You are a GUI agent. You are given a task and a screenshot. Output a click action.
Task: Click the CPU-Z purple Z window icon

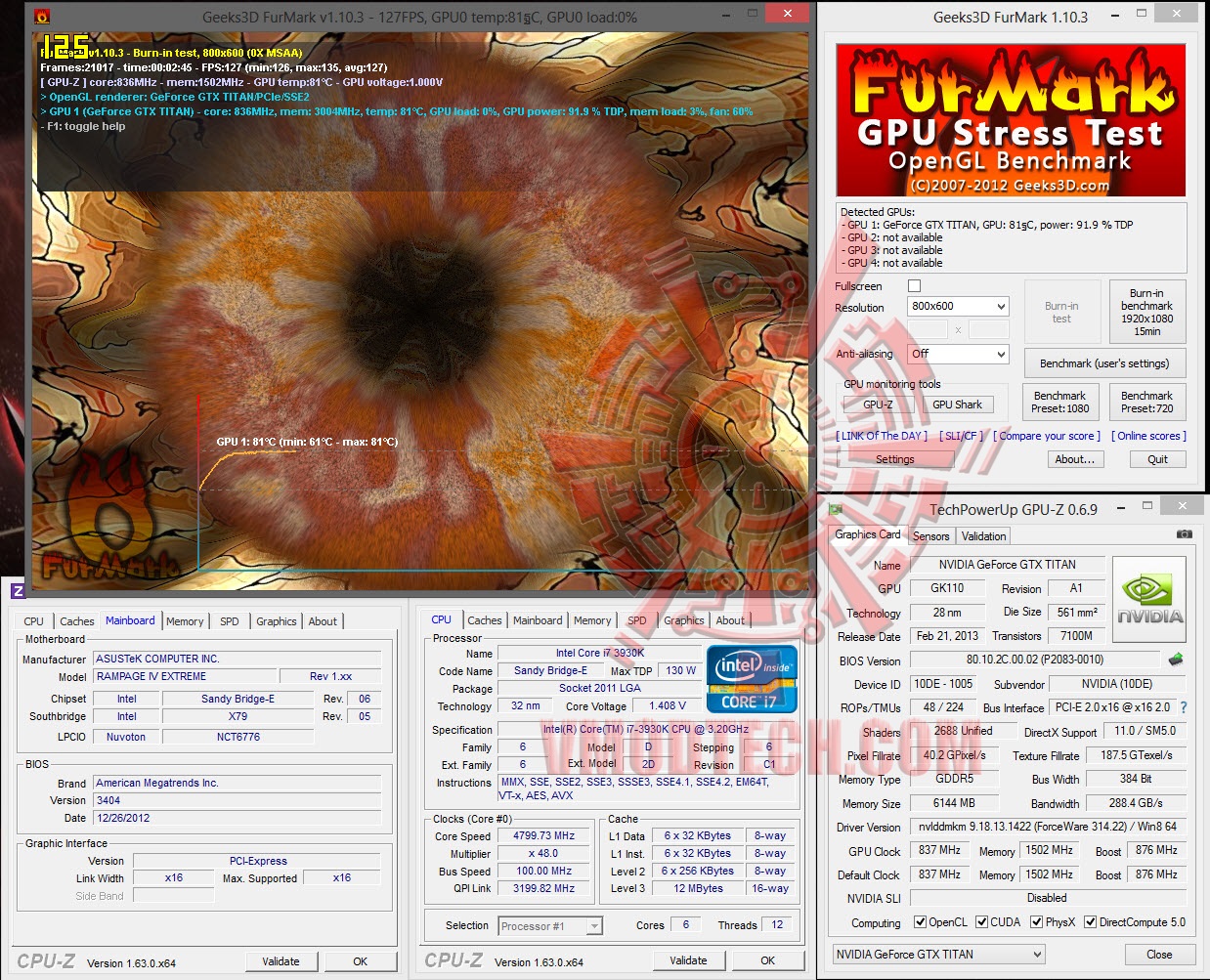click(x=17, y=590)
